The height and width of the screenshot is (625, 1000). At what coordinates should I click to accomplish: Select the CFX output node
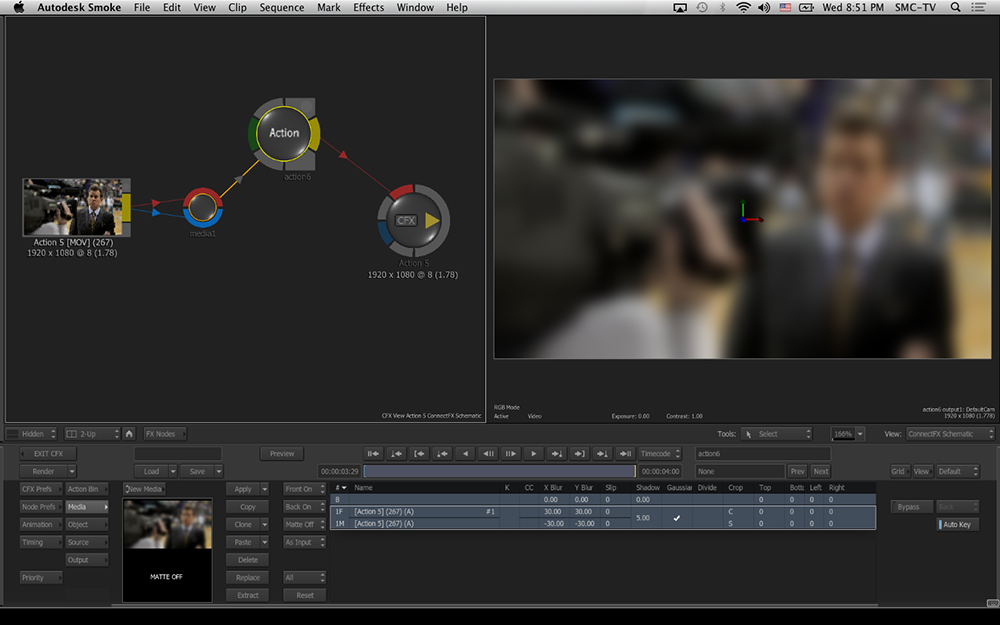[412, 220]
